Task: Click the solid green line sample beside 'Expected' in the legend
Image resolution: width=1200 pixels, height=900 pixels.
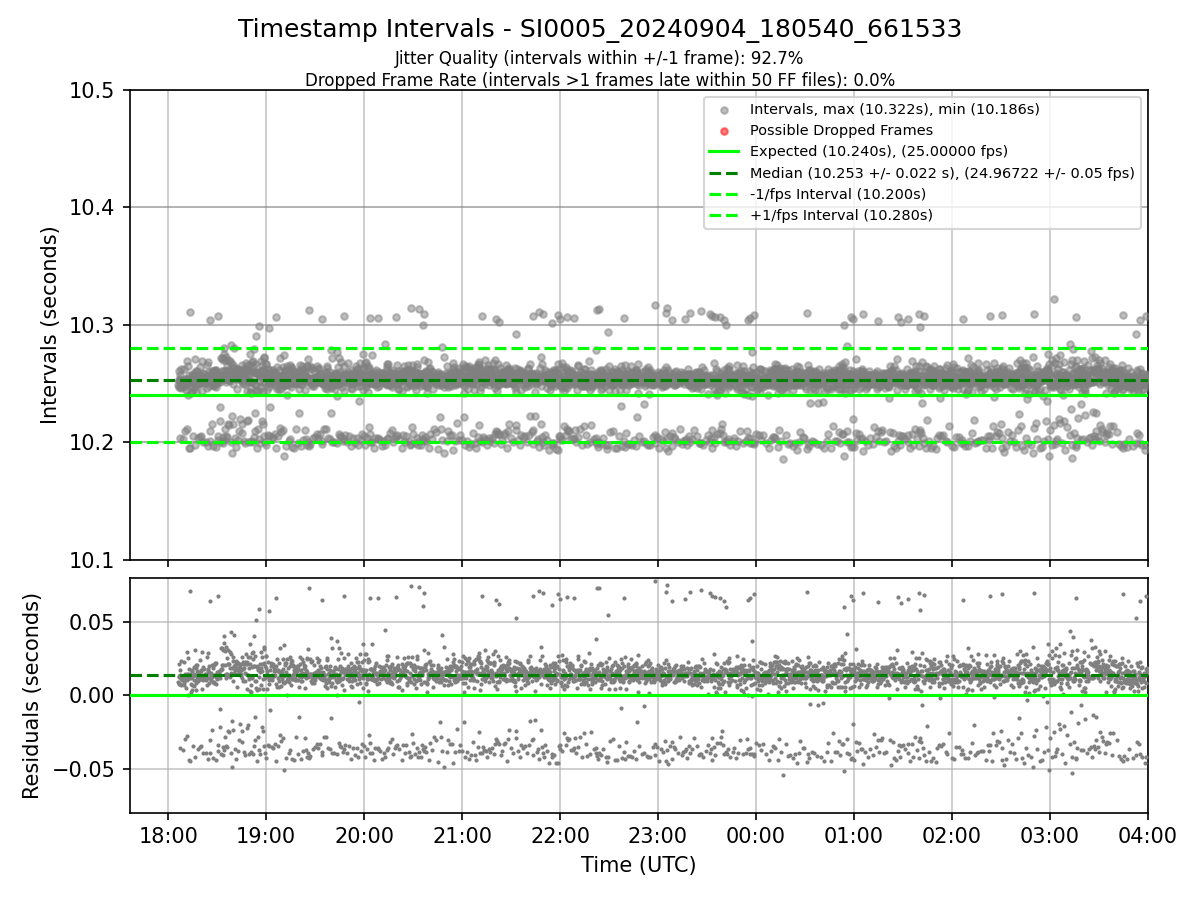Action: coord(725,152)
